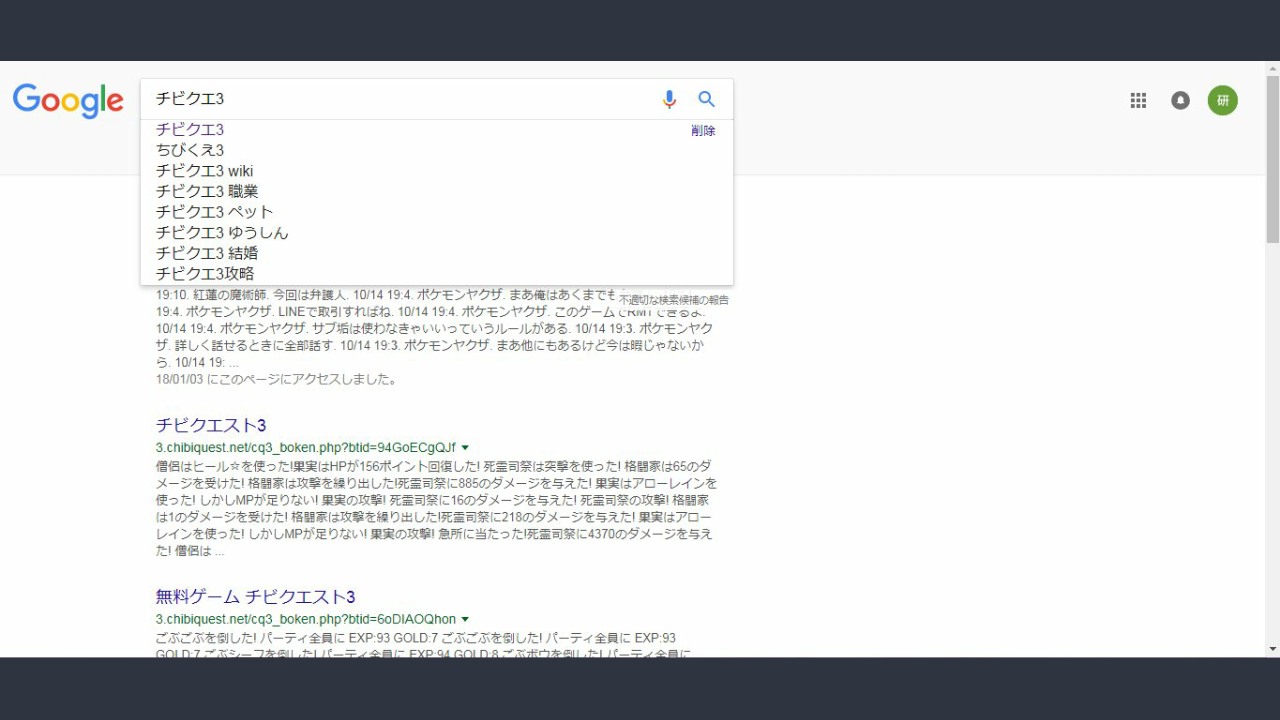Open the green account avatar

click(x=1222, y=100)
